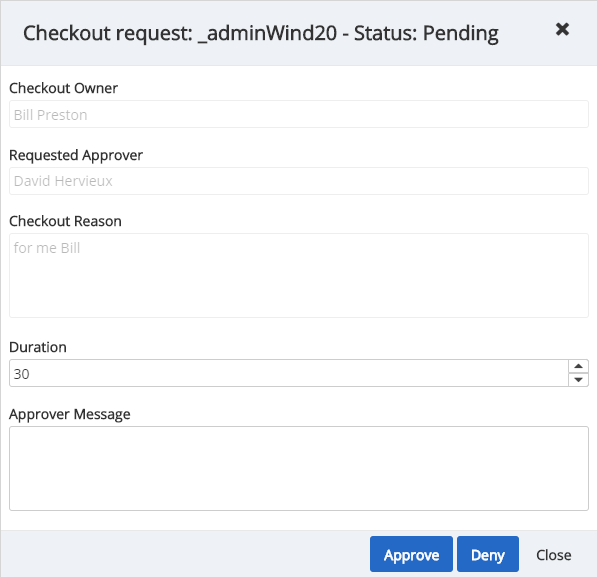The width and height of the screenshot is (598, 578).
Task: Click the Close text button
Action: [x=553, y=555]
